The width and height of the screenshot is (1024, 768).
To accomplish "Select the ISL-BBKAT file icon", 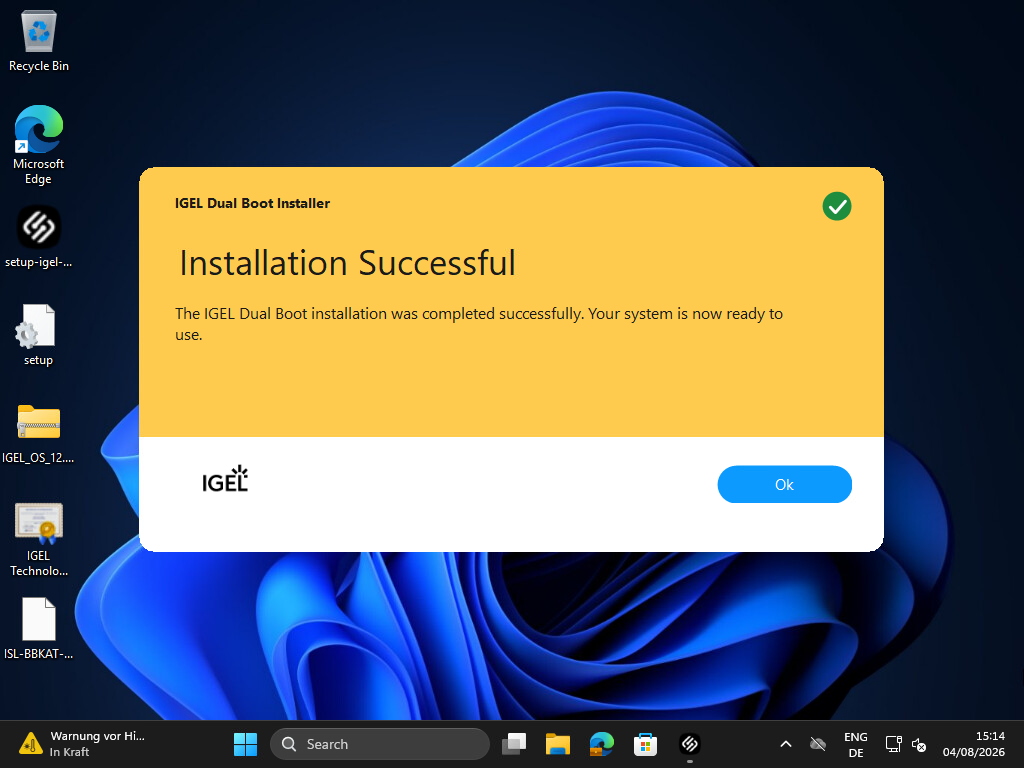I will tap(39, 628).
